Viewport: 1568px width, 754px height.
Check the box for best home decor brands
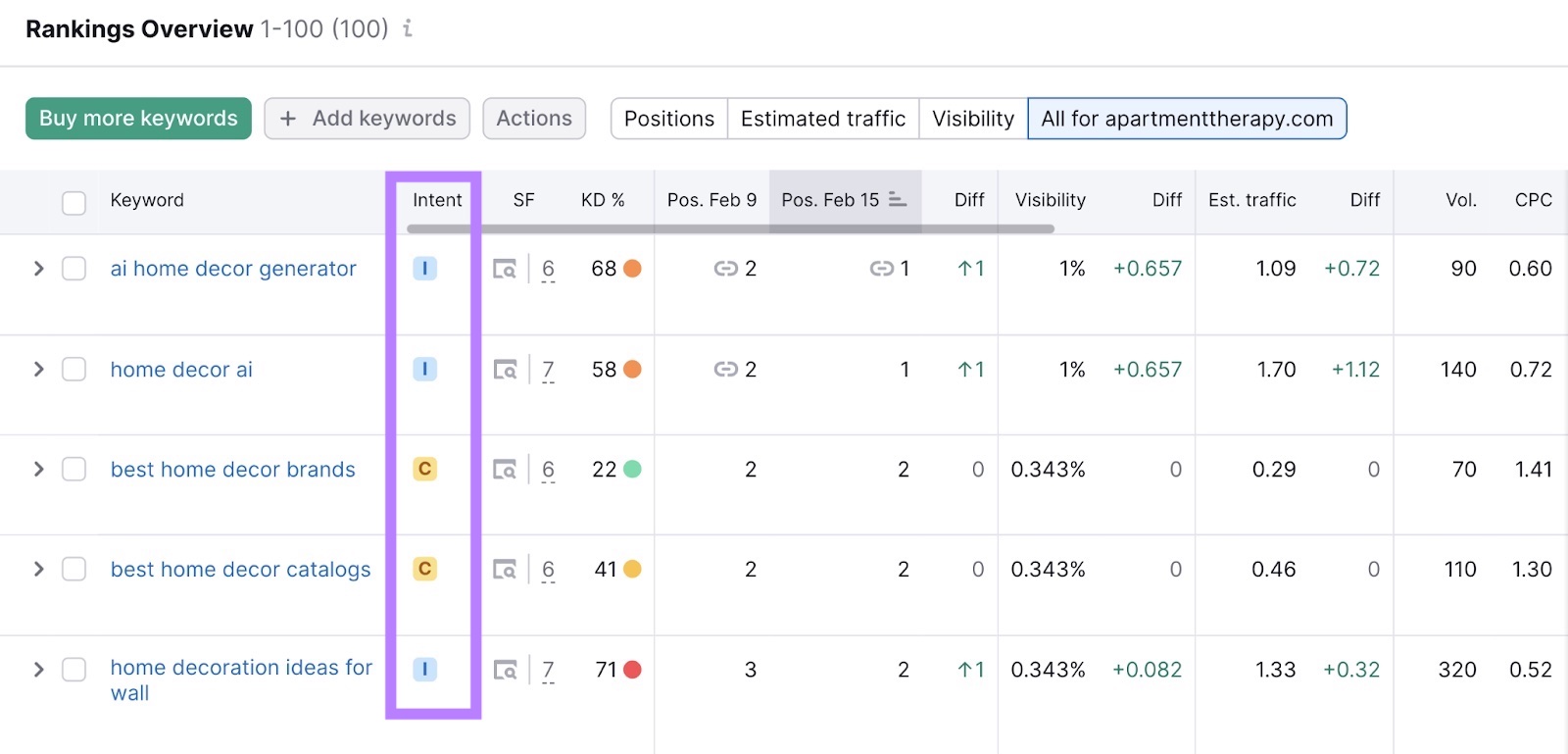tap(73, 469)
